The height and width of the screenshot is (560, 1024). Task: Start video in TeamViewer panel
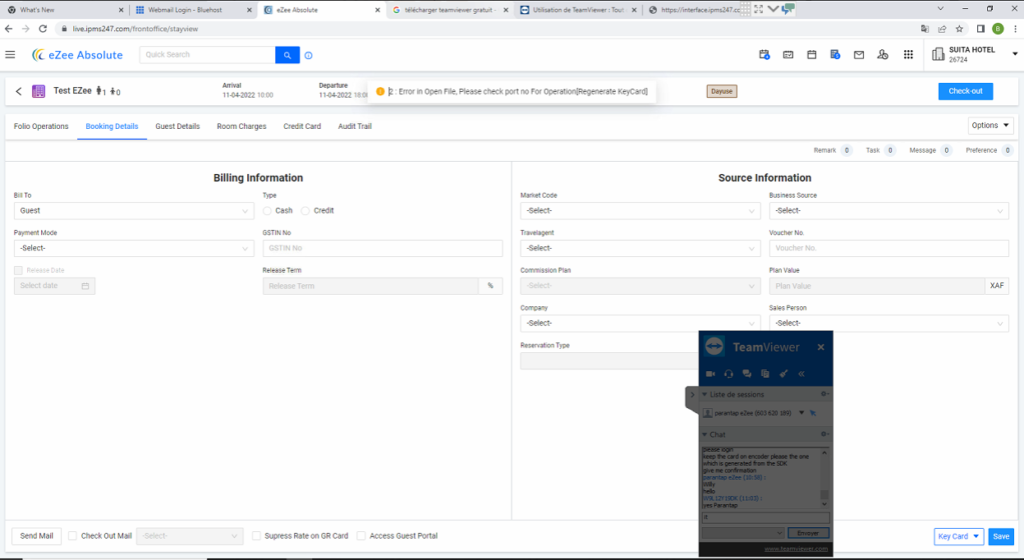tap(711, 374)
